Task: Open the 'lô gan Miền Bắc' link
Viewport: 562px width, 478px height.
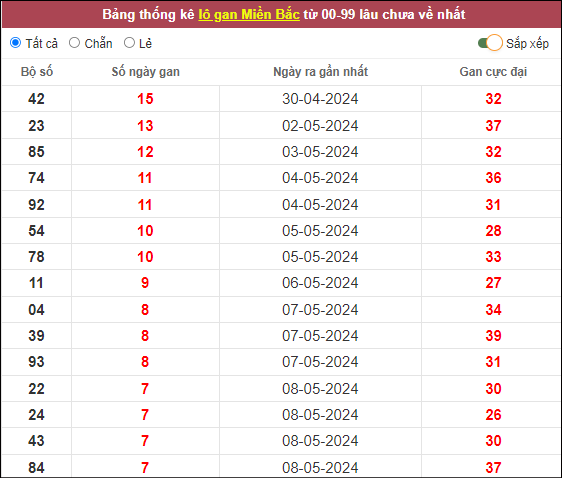Action: tap(249, 14)
